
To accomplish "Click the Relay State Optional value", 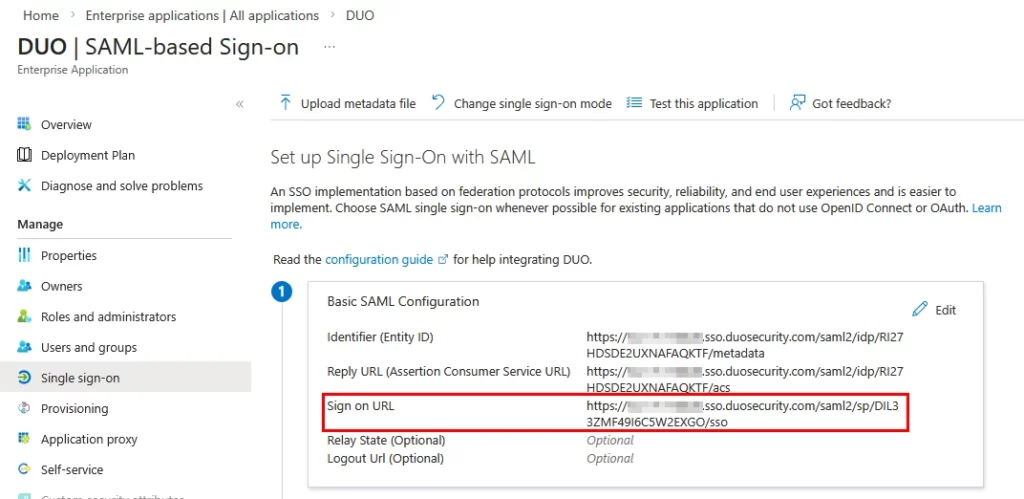I will (x=610, y=440).
